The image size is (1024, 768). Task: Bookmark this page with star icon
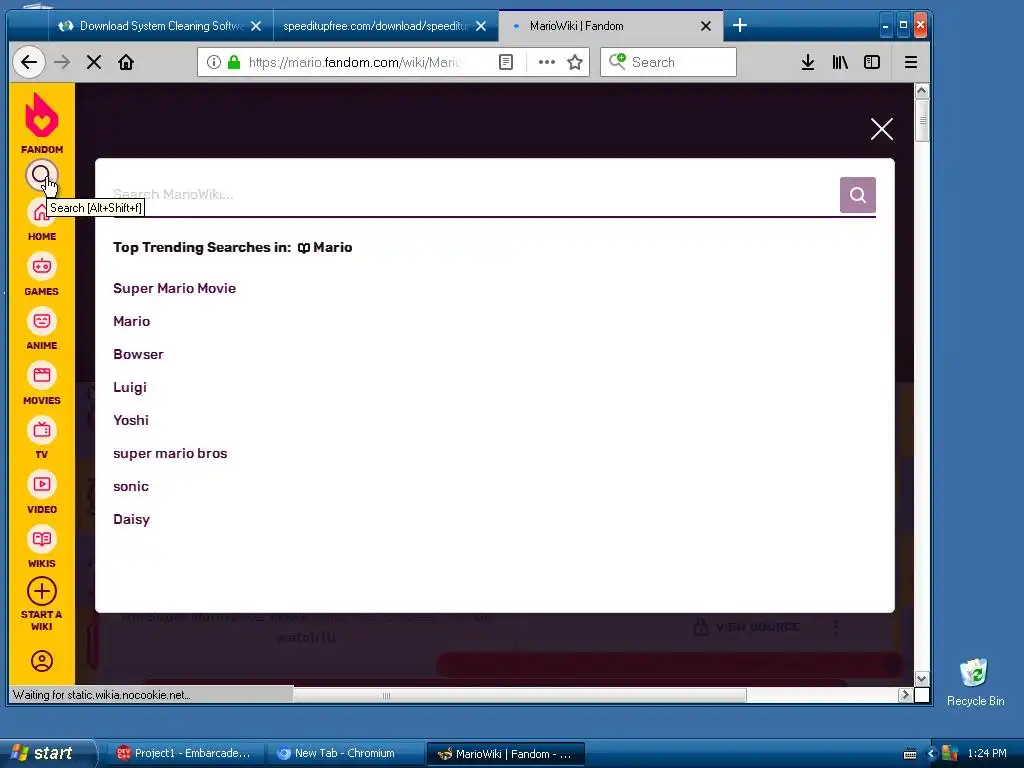pyautogui.click(x=575, y=62)
